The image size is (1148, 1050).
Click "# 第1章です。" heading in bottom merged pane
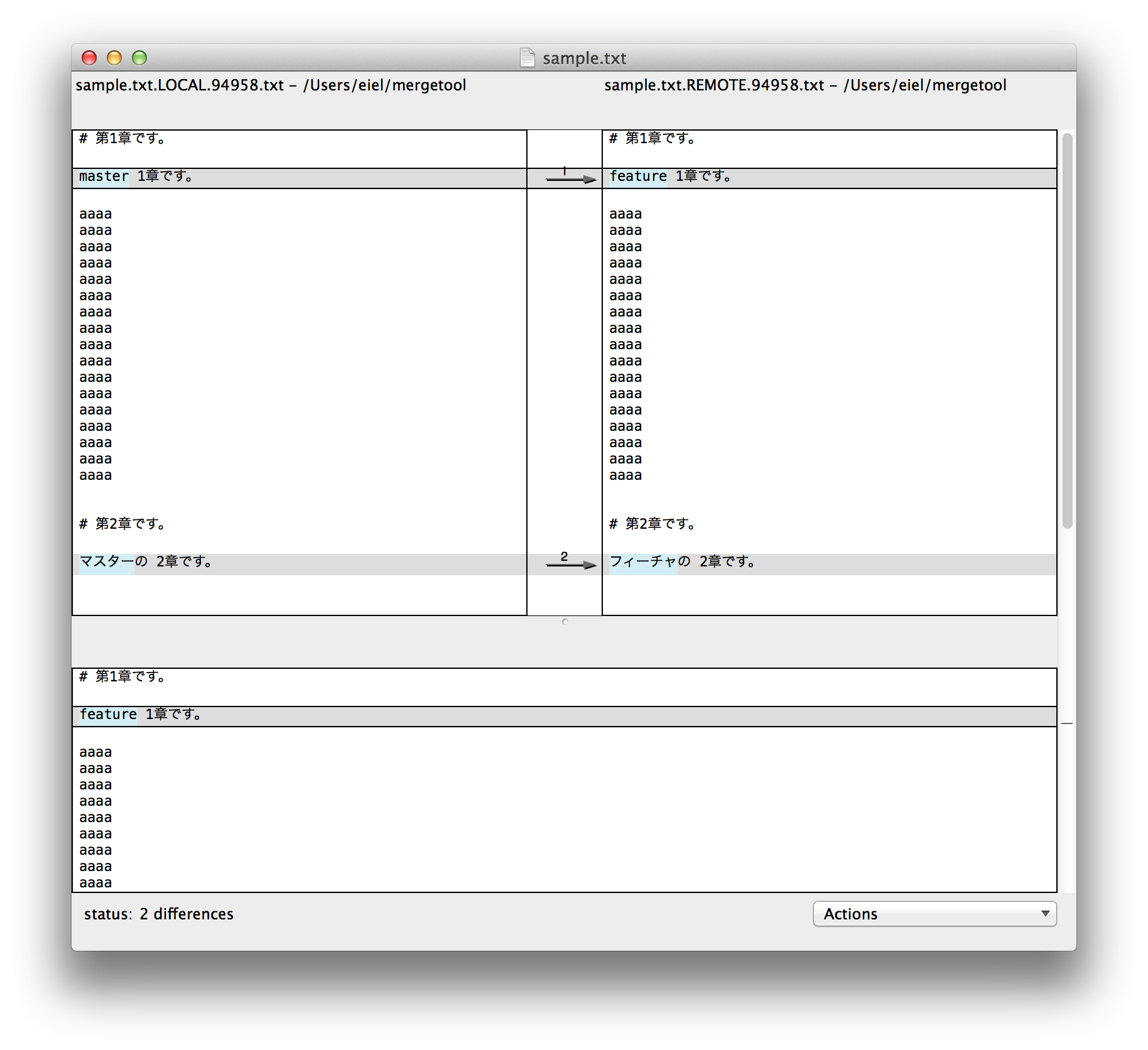[122, 676]
